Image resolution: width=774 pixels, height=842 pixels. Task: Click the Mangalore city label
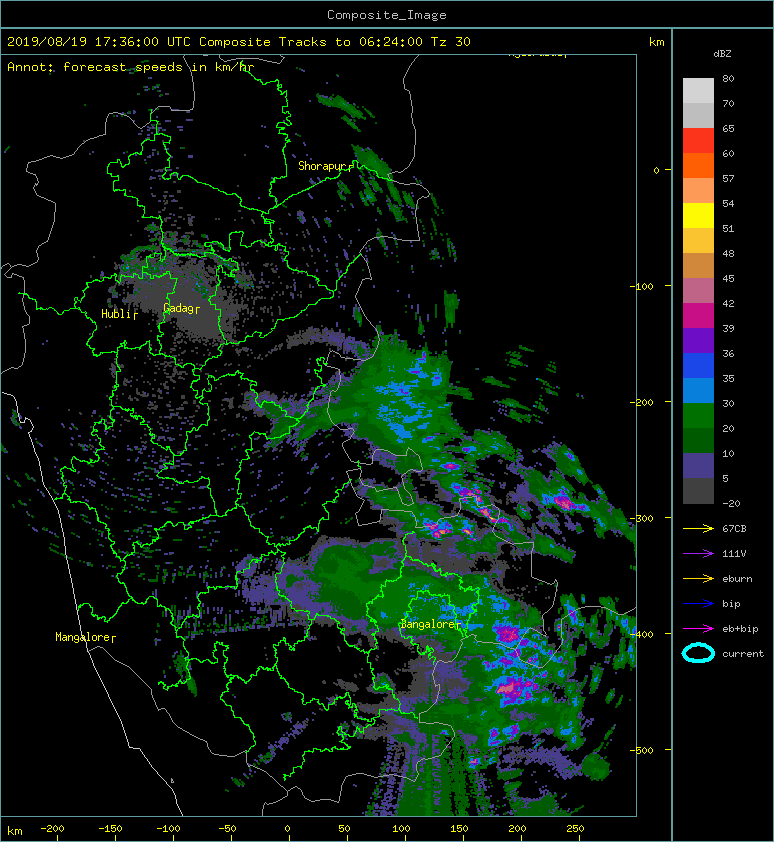(83, 637)
